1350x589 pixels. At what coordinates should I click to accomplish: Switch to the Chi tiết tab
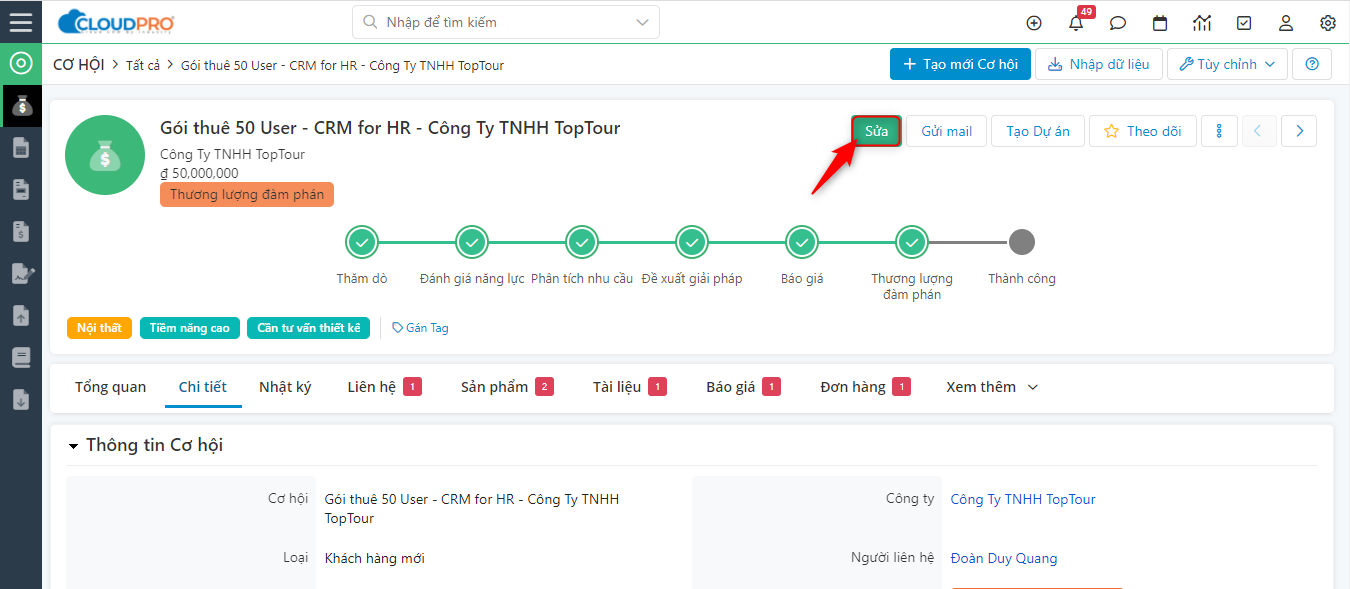tap(203, 387)
